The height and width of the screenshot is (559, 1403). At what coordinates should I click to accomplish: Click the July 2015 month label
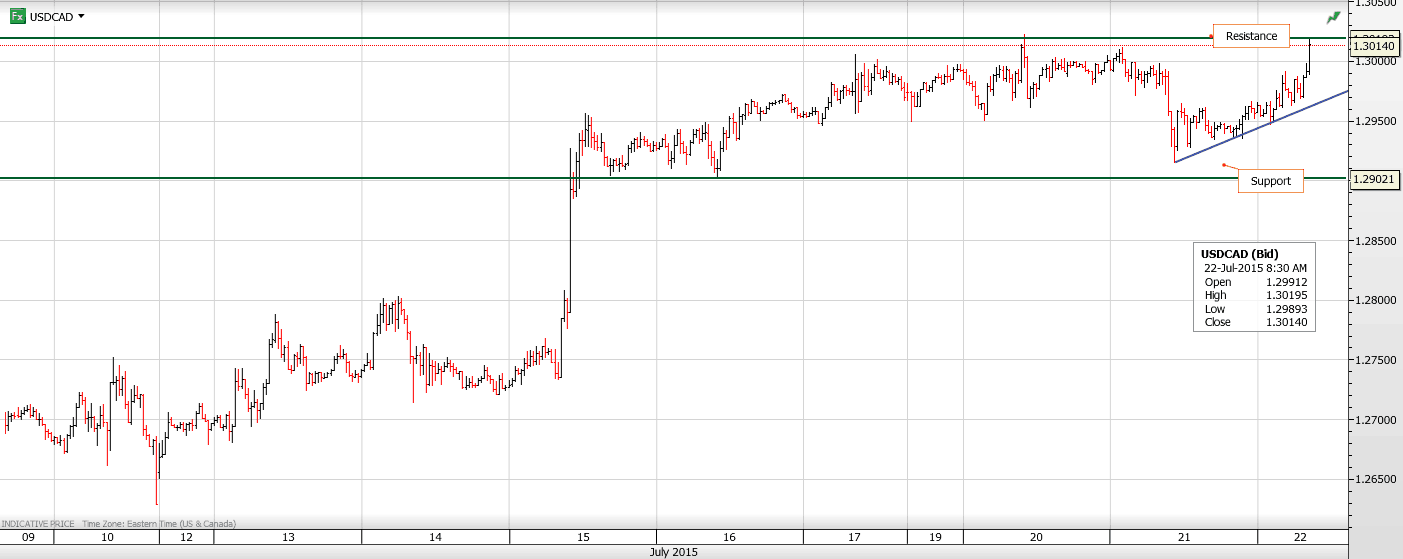point(673,552)
